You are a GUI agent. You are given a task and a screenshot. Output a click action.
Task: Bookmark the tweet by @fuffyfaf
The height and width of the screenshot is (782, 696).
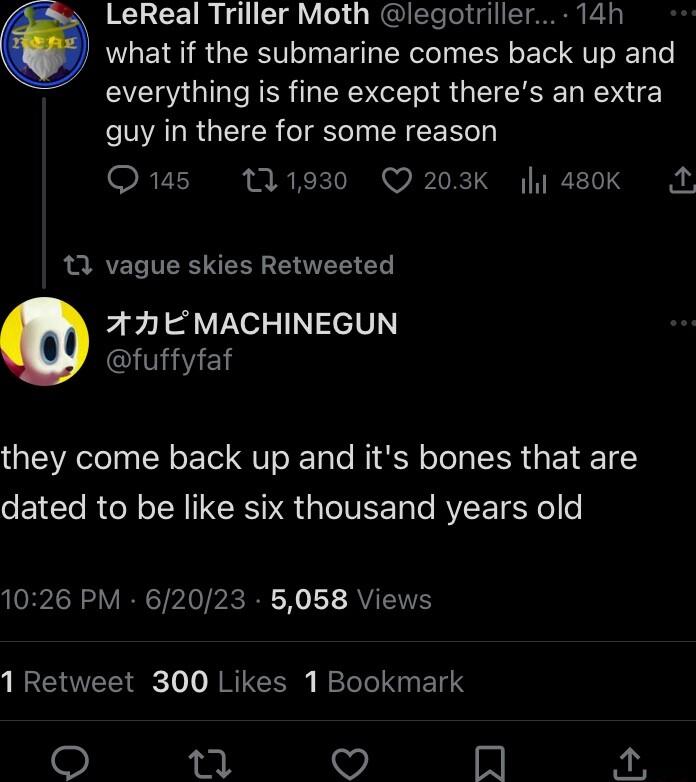[489, 763]
